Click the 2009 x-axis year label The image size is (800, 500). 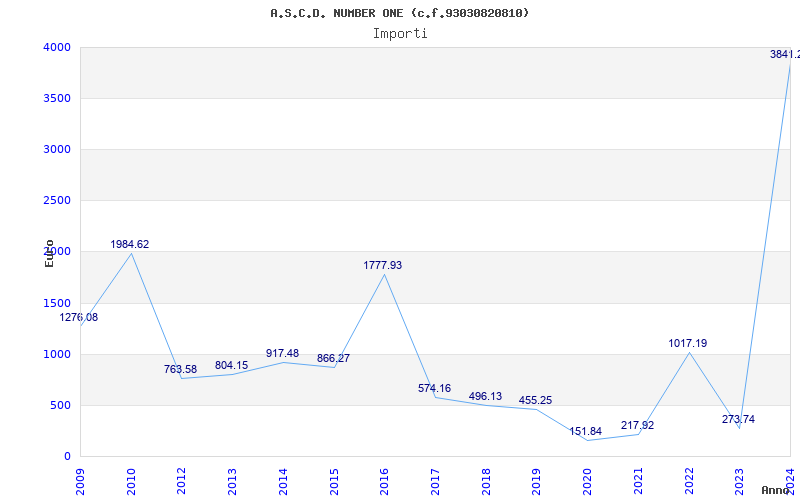point(81,481)
